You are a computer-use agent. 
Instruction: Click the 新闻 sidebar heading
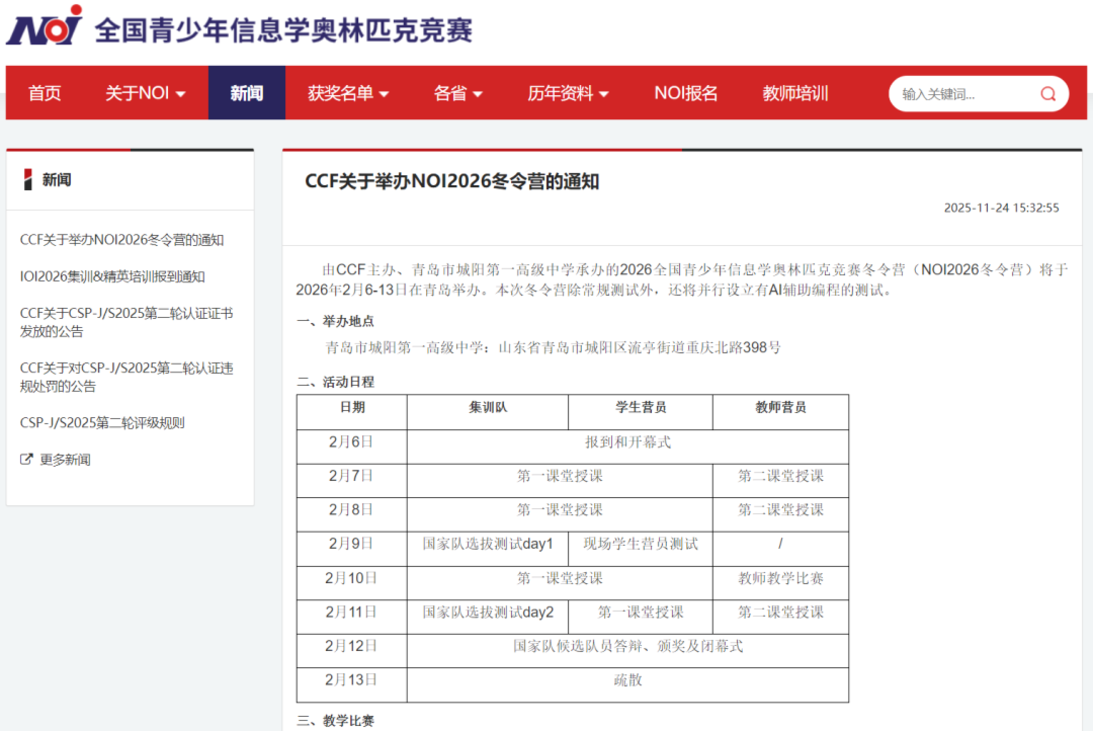point(56,180)
